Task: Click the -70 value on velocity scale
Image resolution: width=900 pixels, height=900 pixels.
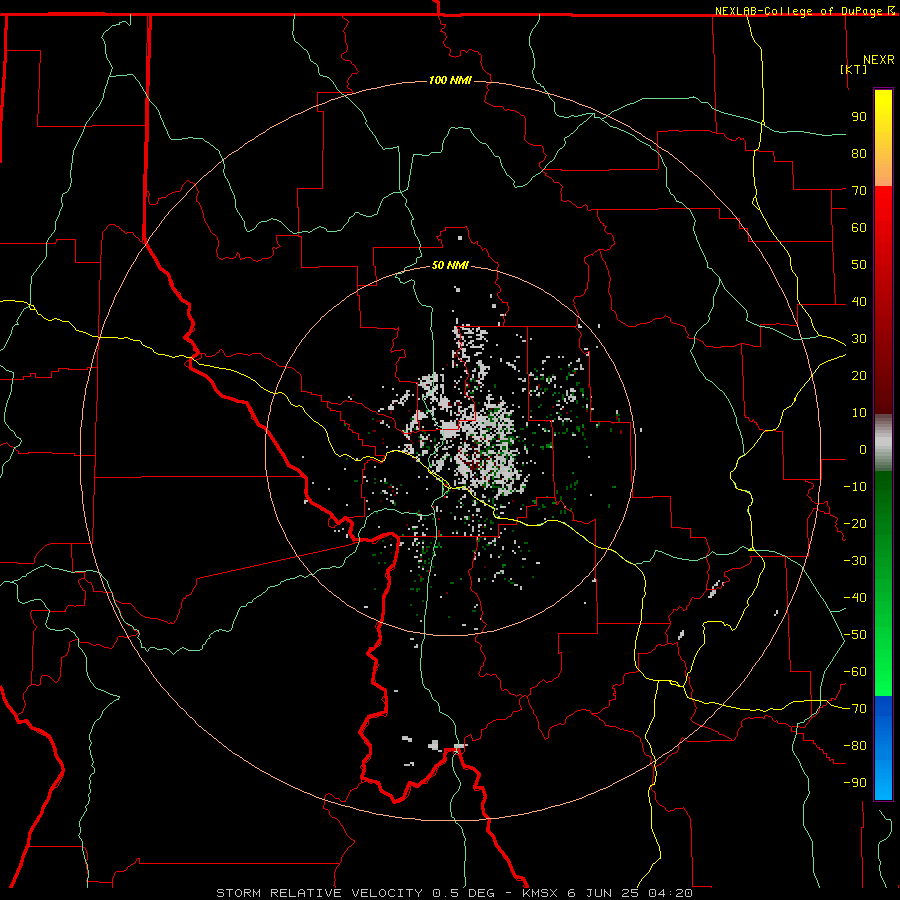Action: (x=855, y=709)
